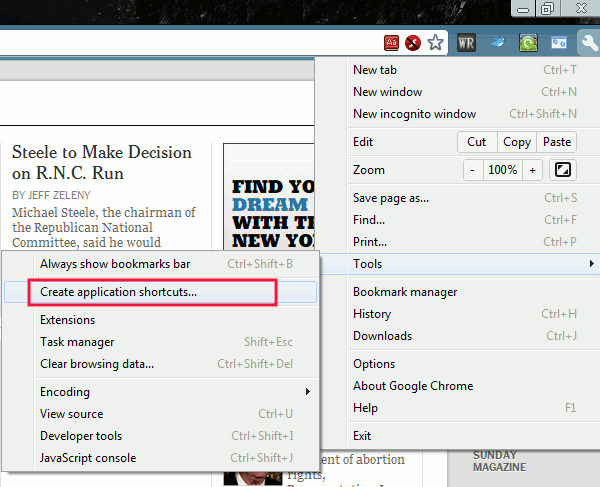Click the 100% zoom value

point(503,170)
